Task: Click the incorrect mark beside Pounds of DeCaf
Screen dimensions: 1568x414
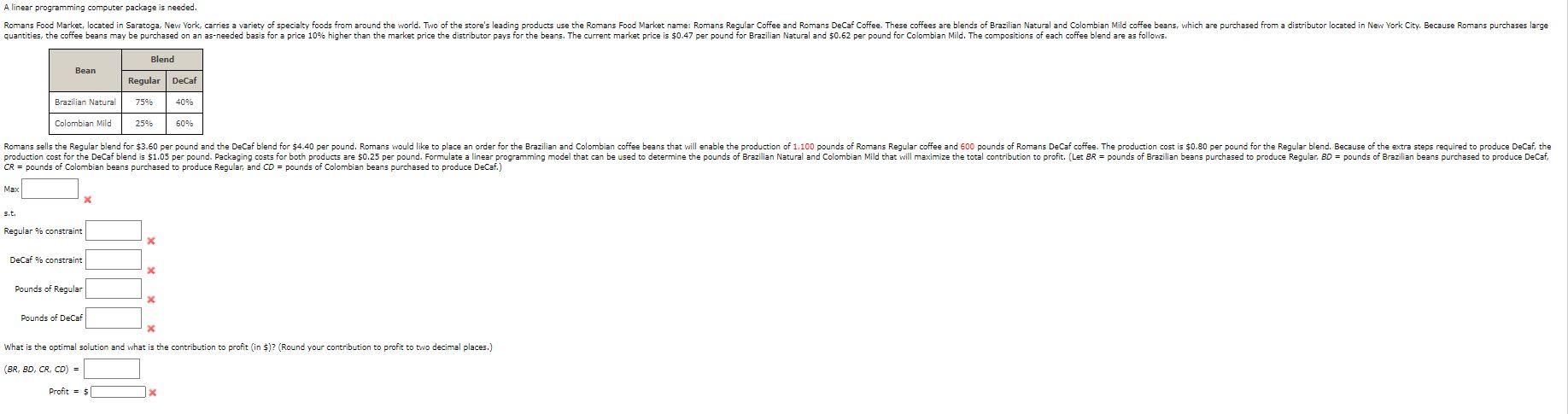Action: point(150,329)
